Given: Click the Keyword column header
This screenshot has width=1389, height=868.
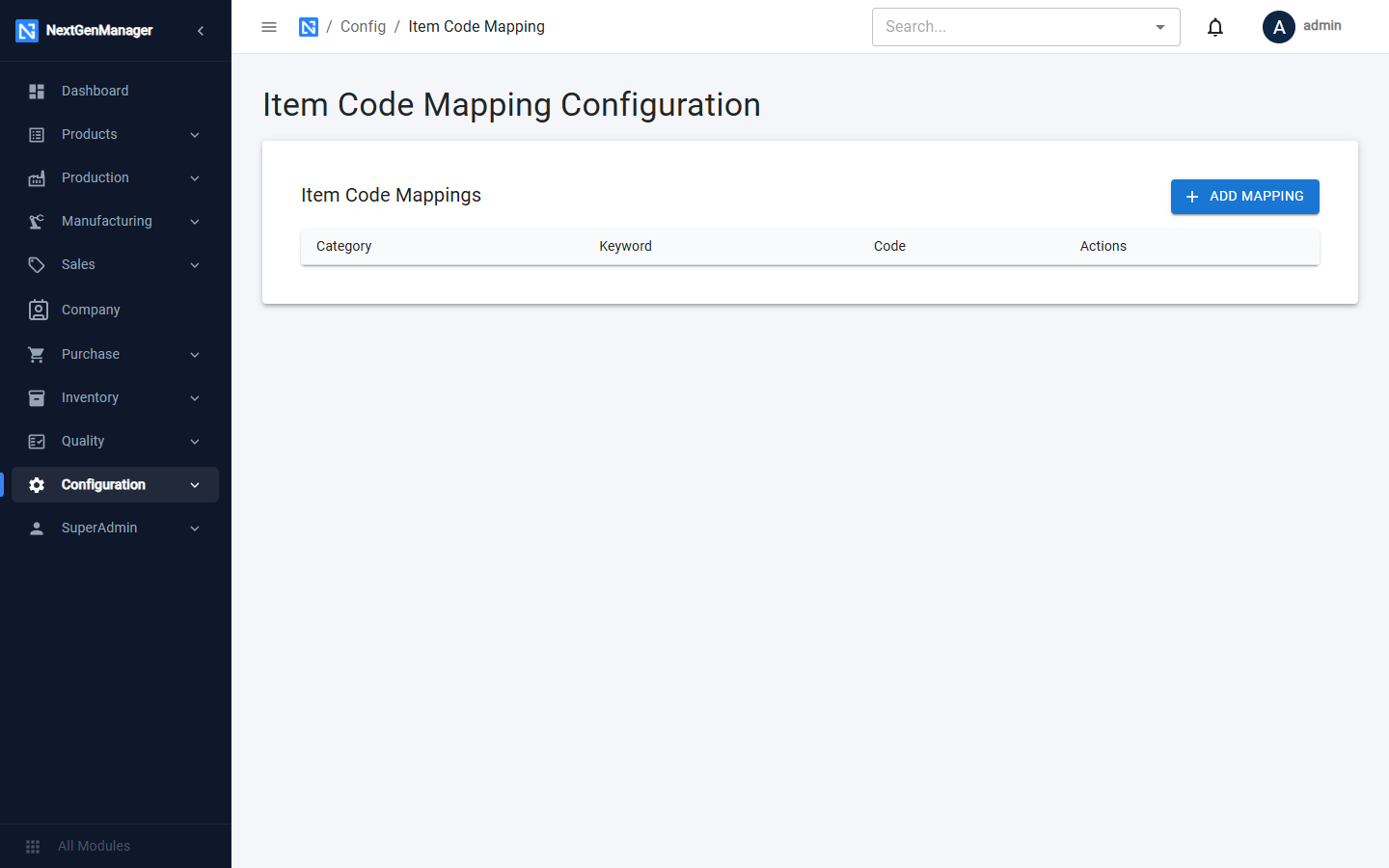Looking at the screenshot, I should pyautogui.click(x=625, y=246).
